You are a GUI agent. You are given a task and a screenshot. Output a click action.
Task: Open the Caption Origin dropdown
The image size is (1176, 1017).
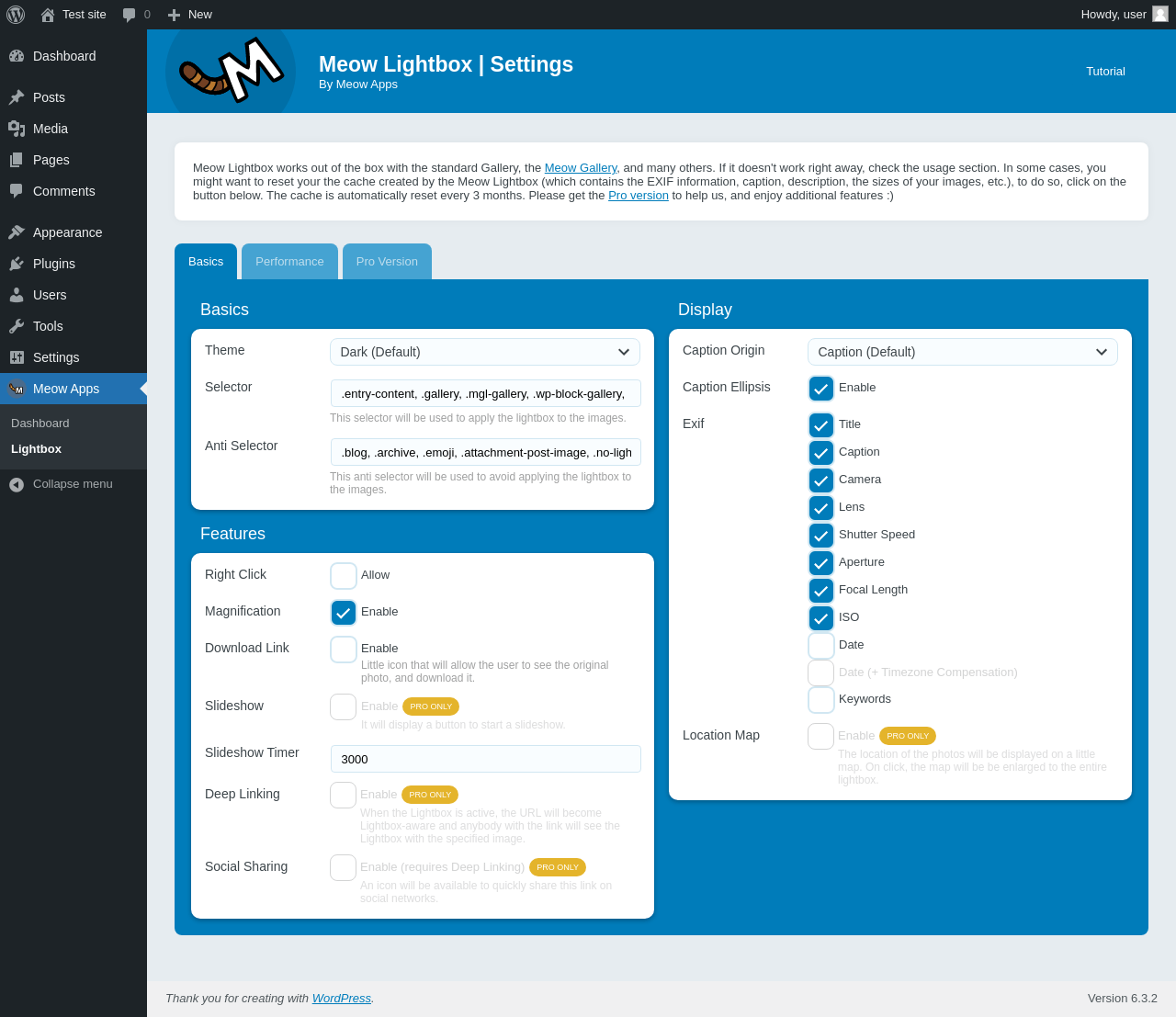963,352
